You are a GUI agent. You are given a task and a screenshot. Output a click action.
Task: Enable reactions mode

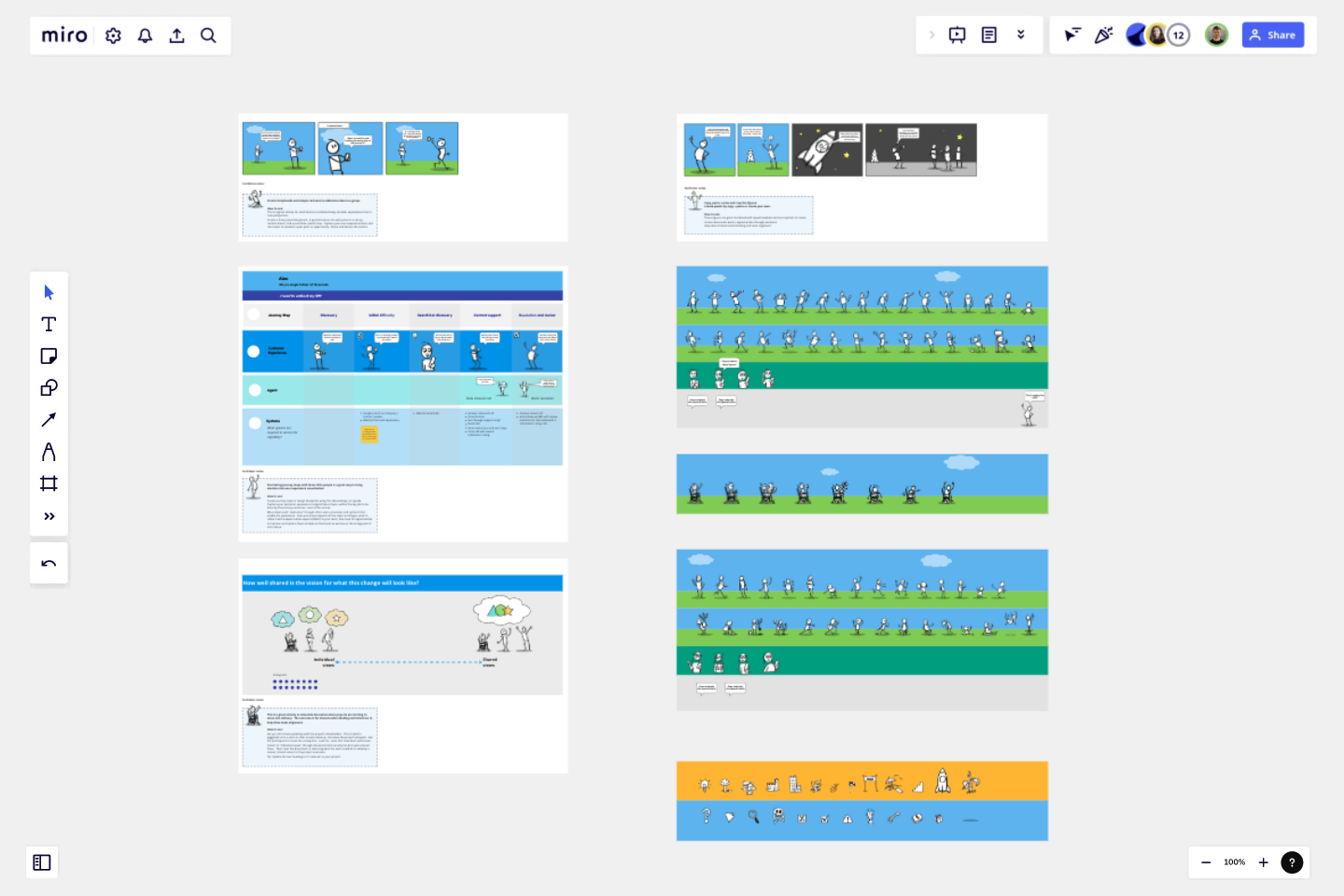coord(1104,35)
